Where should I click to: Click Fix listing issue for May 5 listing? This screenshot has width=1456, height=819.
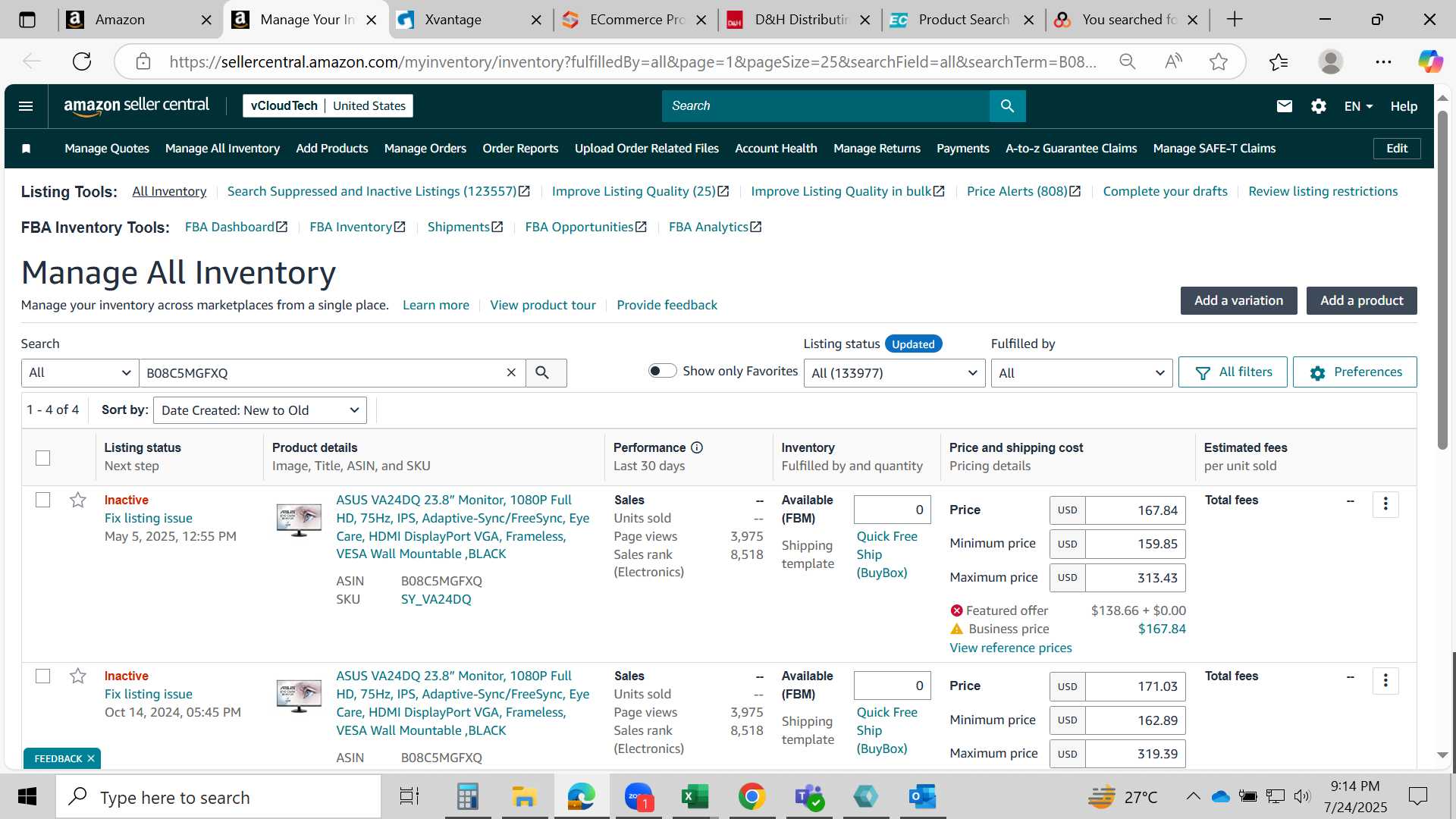tap(149, 518)
